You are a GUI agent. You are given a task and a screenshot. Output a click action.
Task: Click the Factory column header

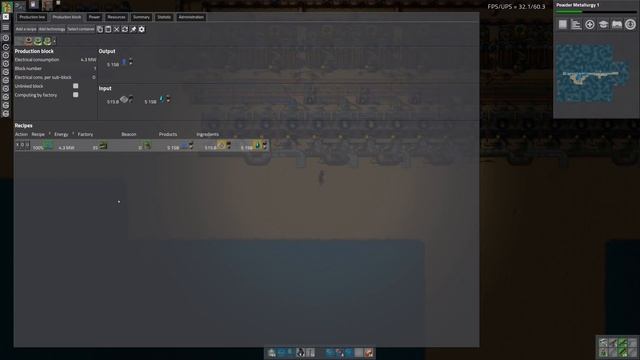coord(85,134)
